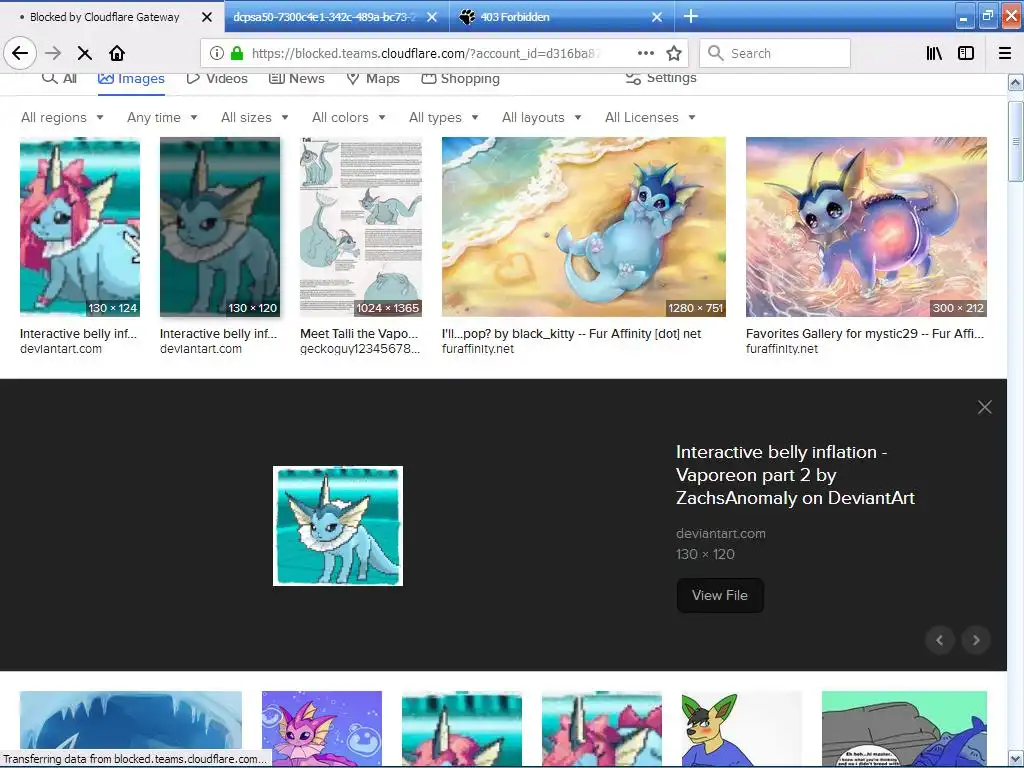Show previous image in detail panel
The image size is (1024, 768).
940,640
